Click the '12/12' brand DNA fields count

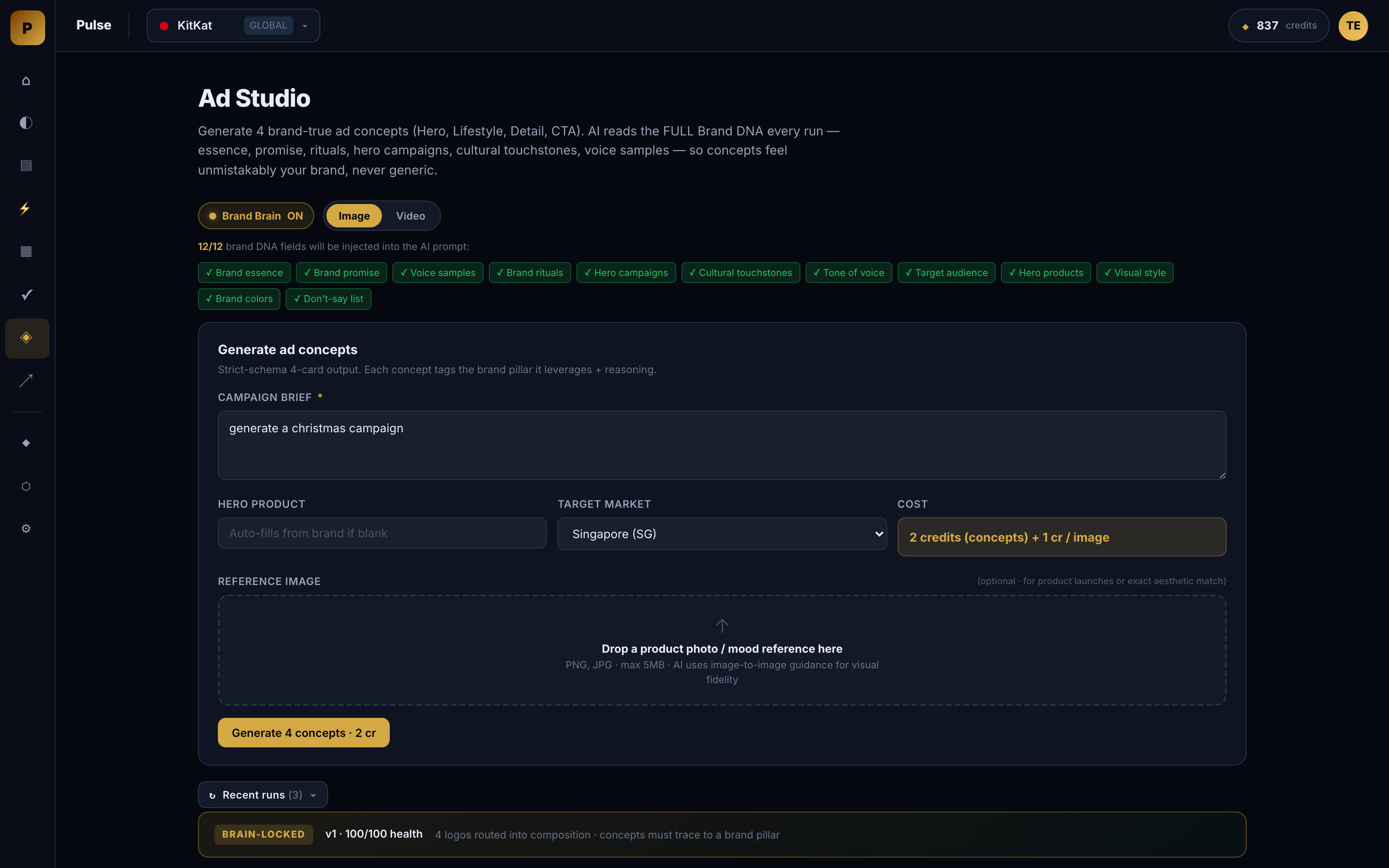coord(210,247)
